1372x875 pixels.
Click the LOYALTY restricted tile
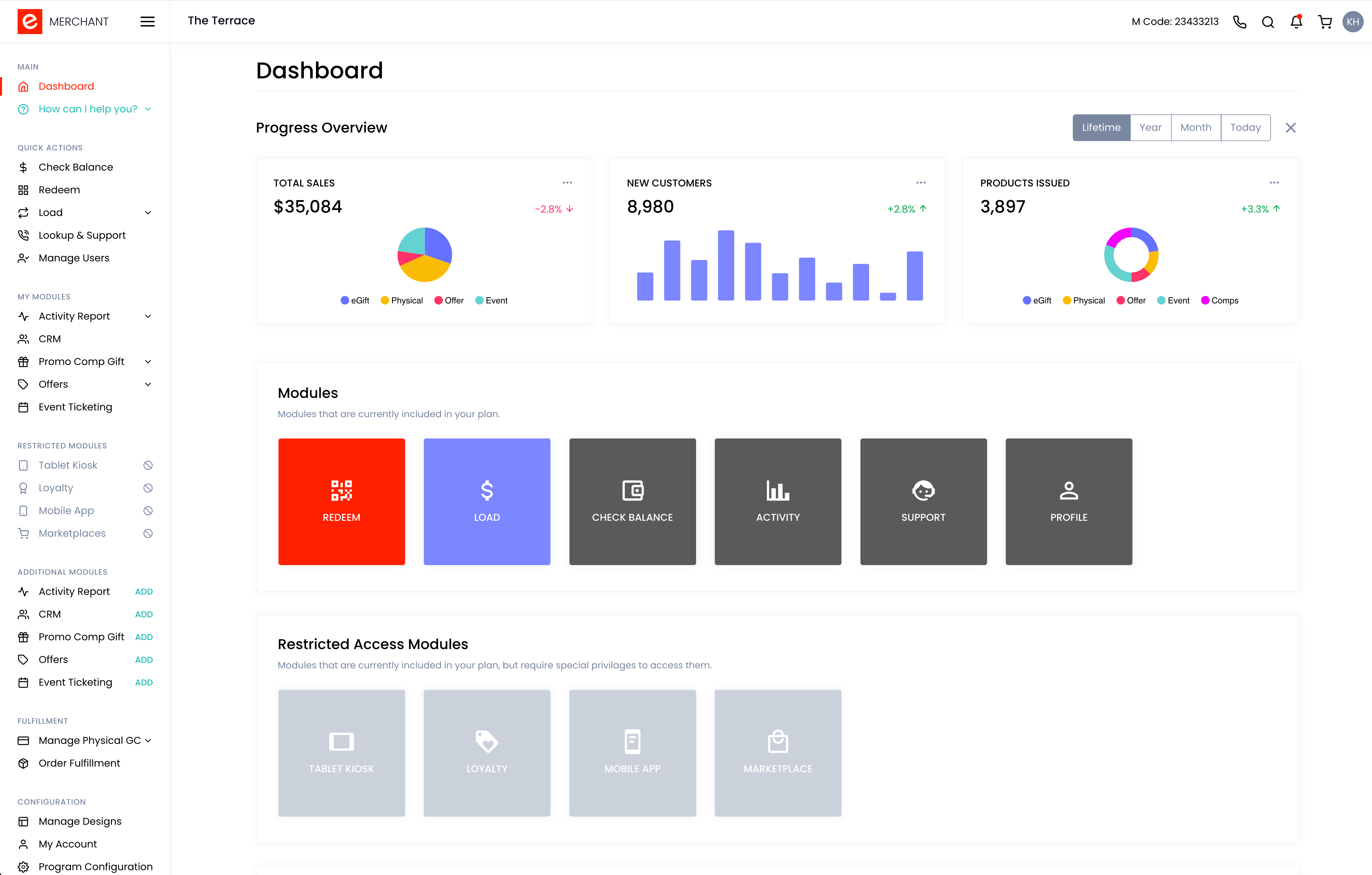tap(487, 753)
